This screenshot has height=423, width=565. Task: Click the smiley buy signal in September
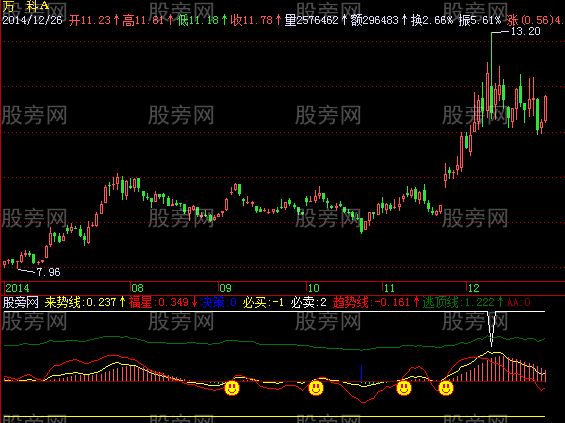point(232,388)
